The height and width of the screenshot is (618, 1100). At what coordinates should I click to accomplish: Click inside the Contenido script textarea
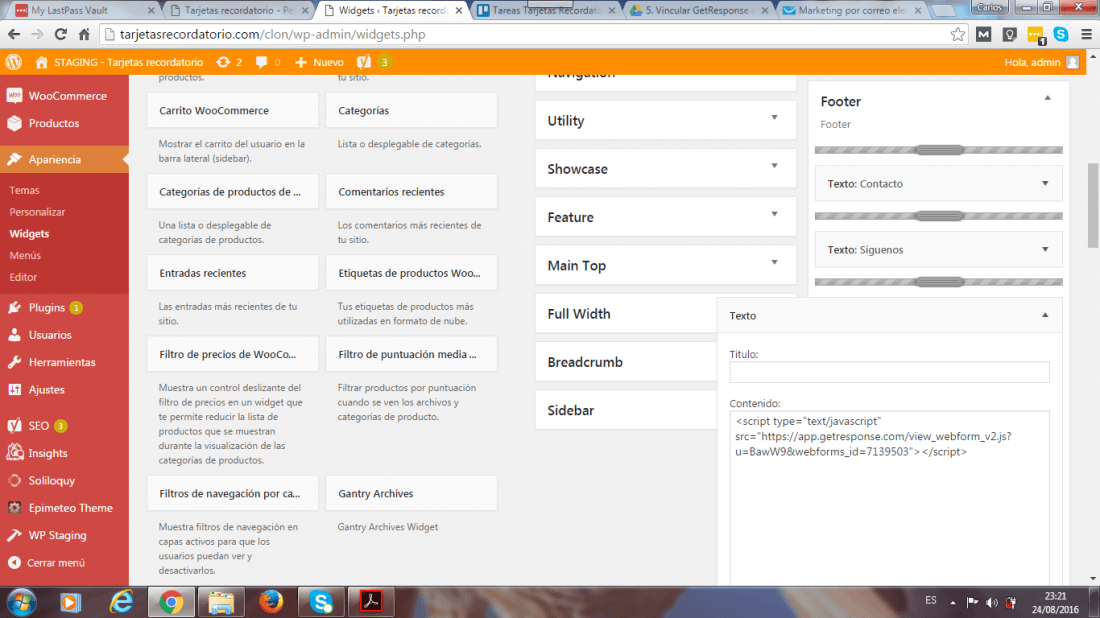click(x=889, y=498)
